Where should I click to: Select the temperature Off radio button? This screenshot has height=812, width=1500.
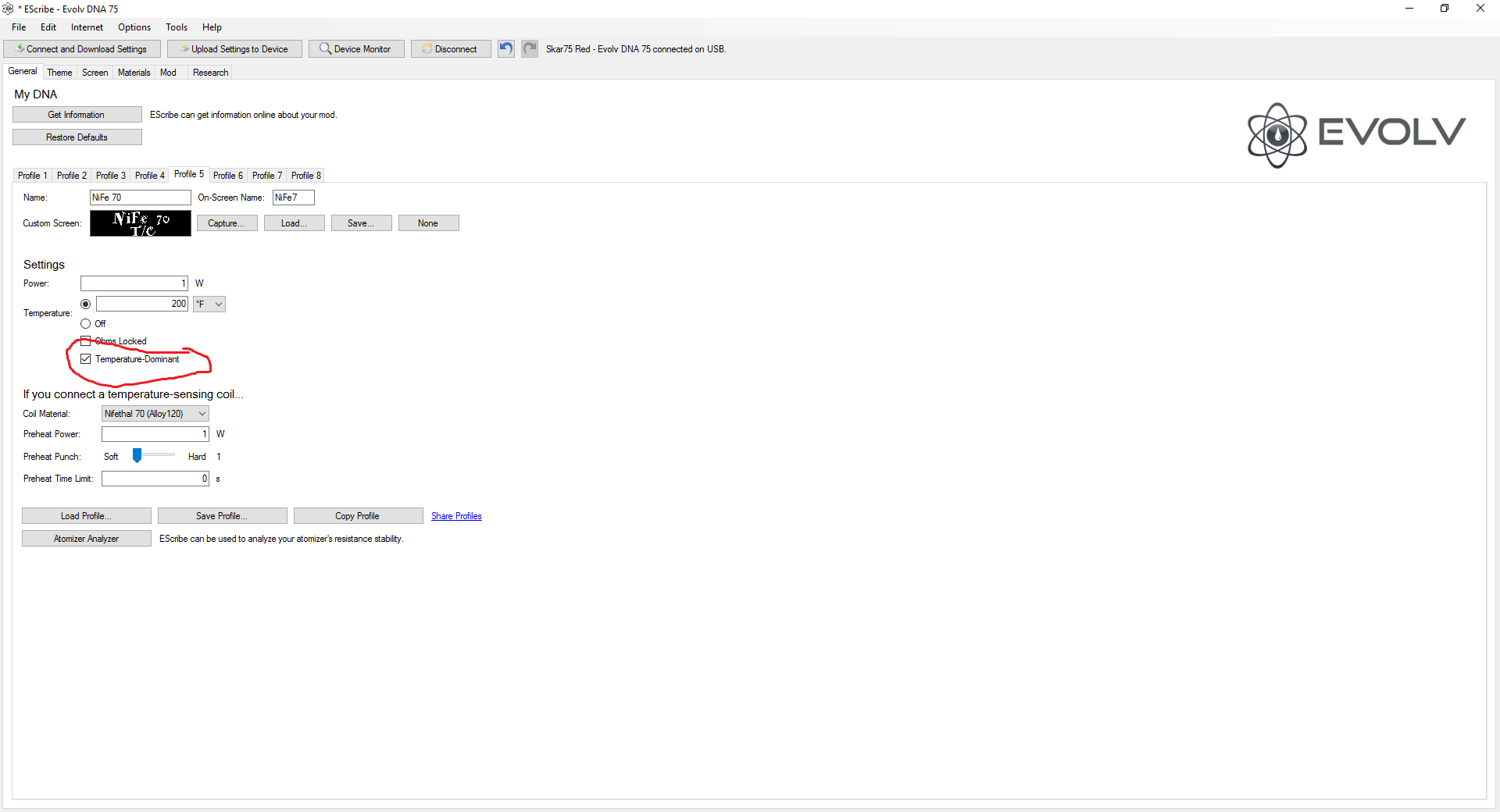(86, 324)
